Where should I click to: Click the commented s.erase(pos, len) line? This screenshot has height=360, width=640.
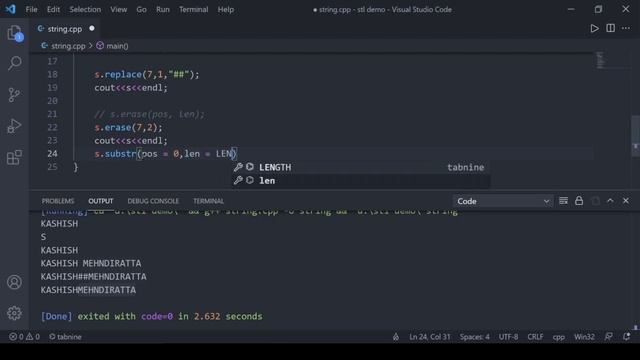[x=149, y=114]
